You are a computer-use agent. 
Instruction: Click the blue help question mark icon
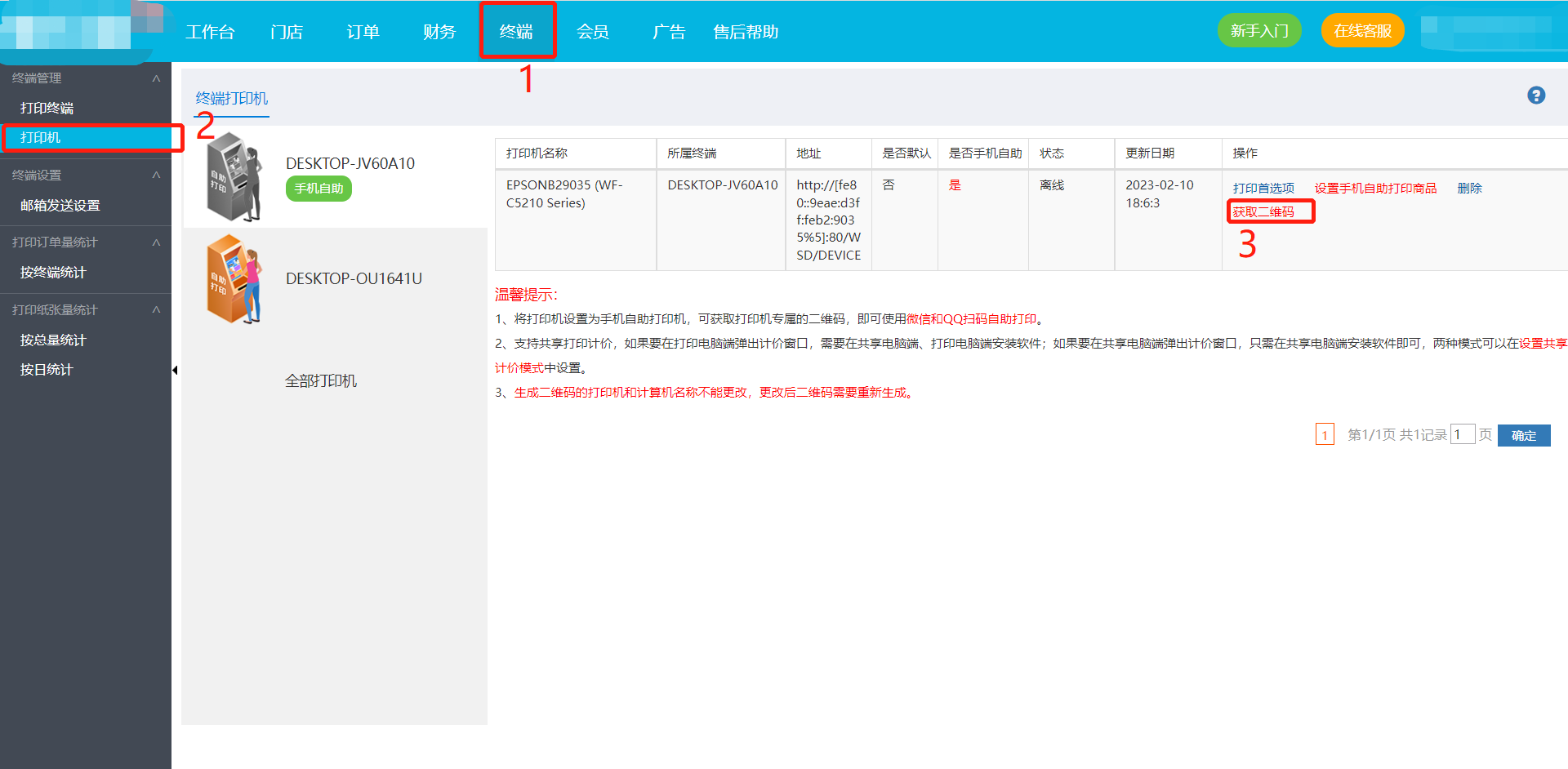tap(1535, 96)
